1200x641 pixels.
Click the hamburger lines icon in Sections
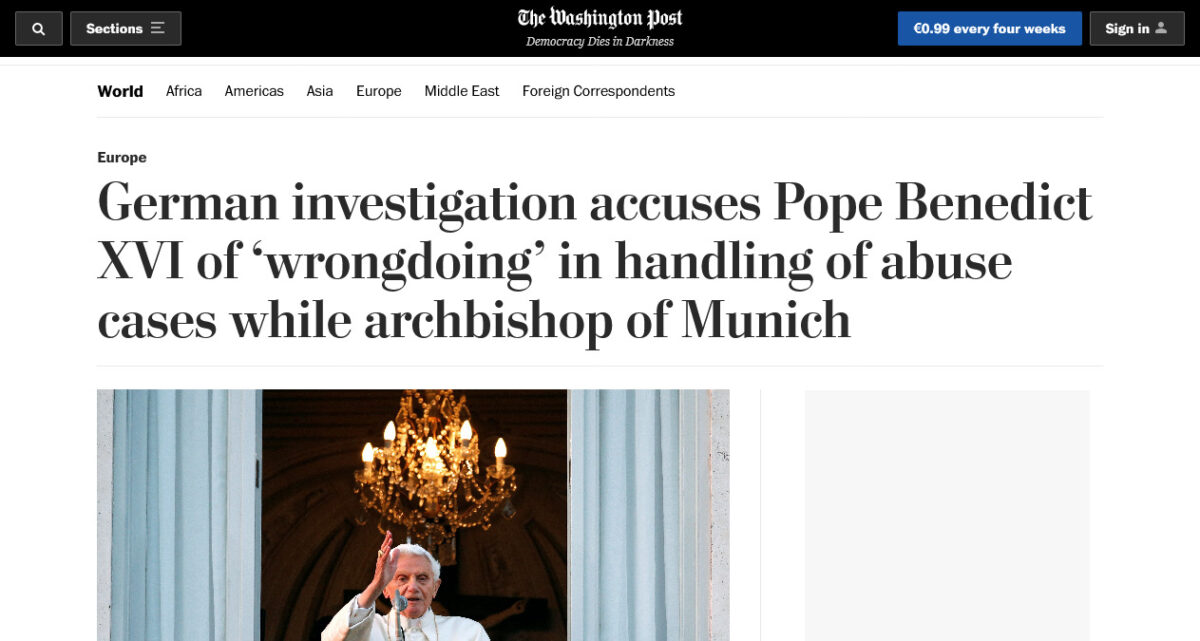click(158, 28)
